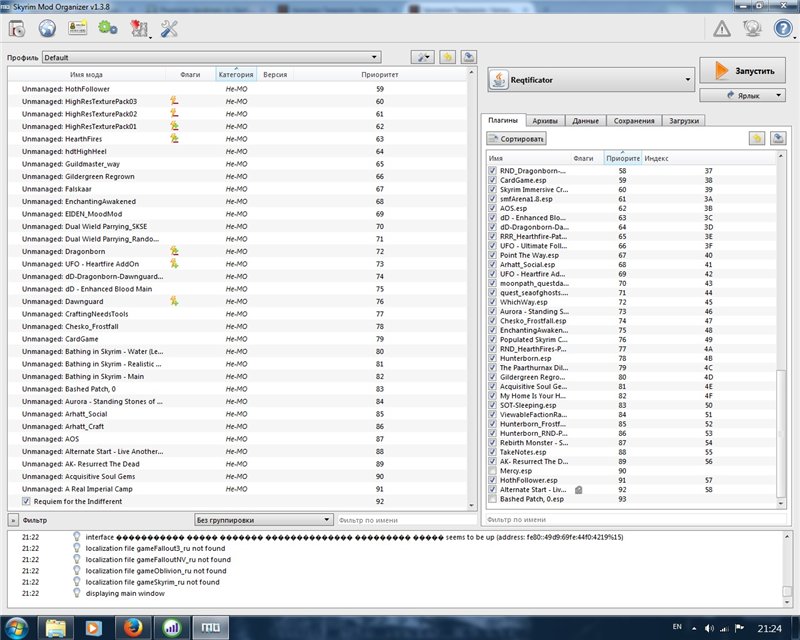Click the restore backup icon above mod list
Screen dimensions: 800x640
447,57
